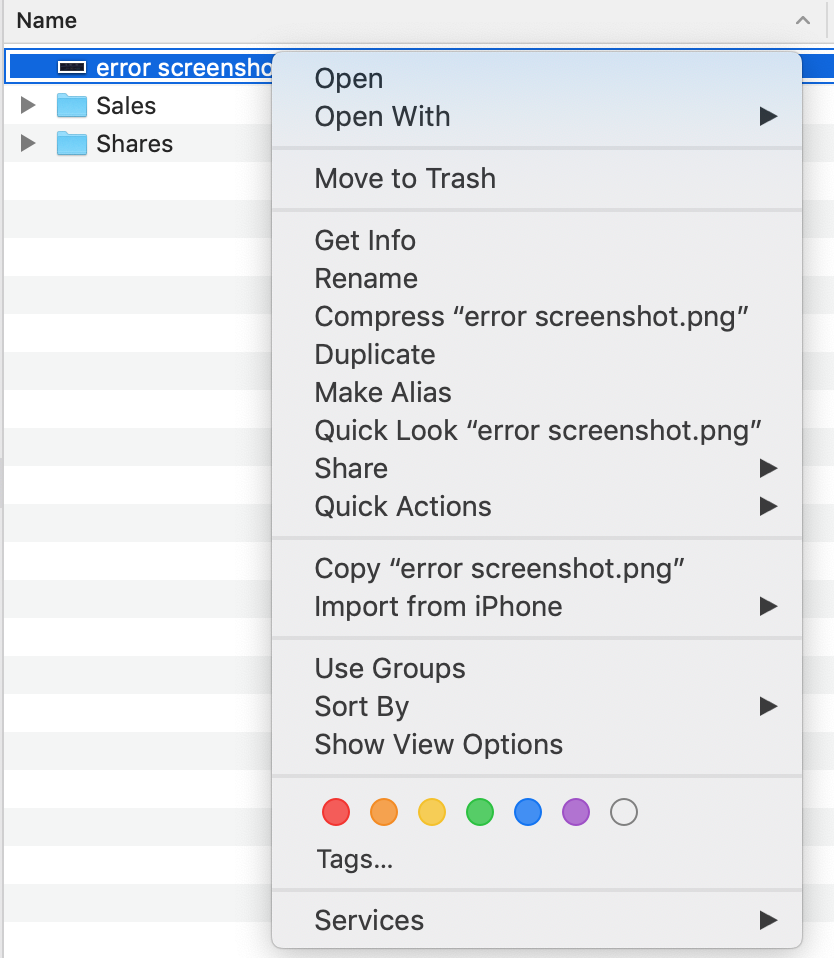Open the Share submenu
The width and height of the screenshot is (834, 958).
(536, 469)
